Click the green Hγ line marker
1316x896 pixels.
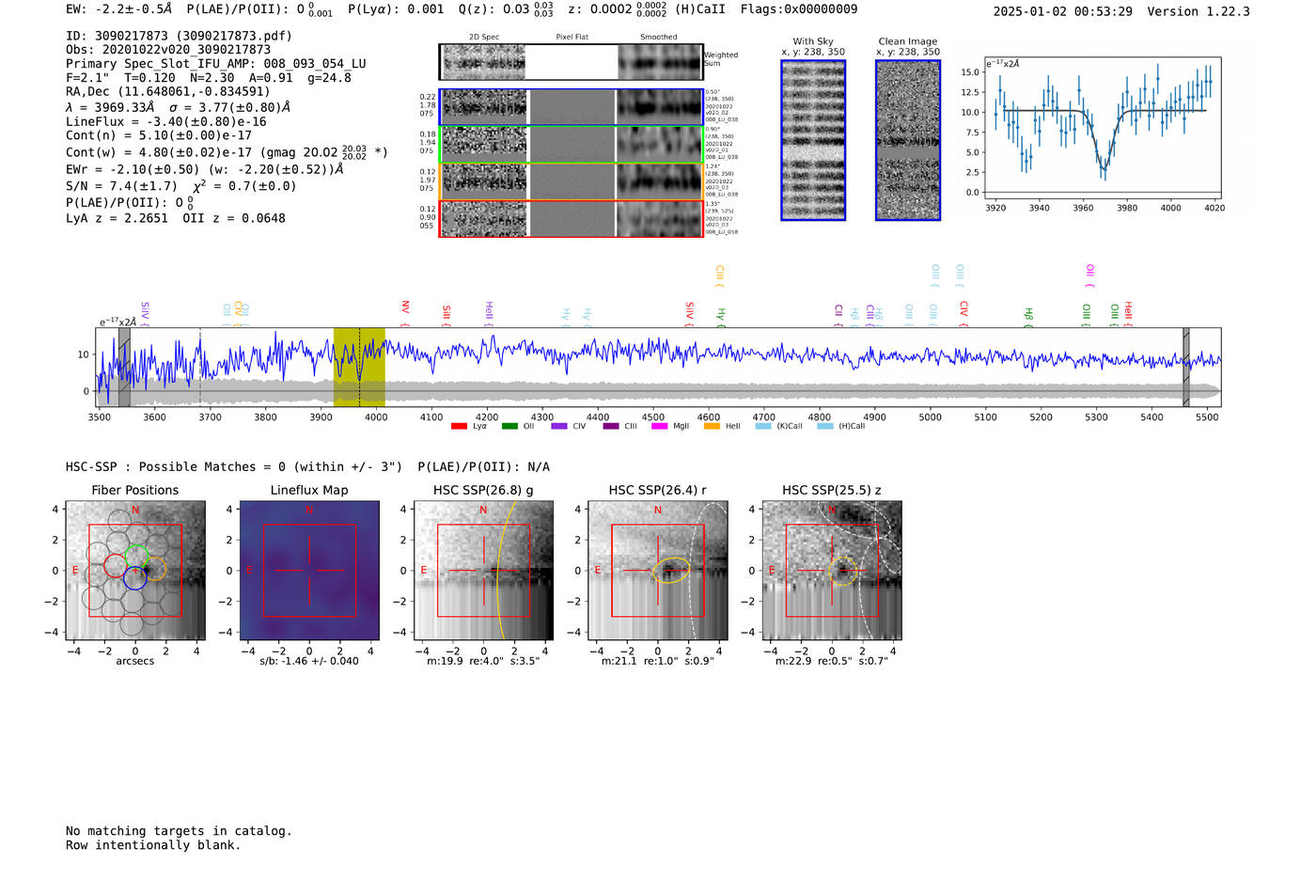pyautogui.click(x=721, y=317)
